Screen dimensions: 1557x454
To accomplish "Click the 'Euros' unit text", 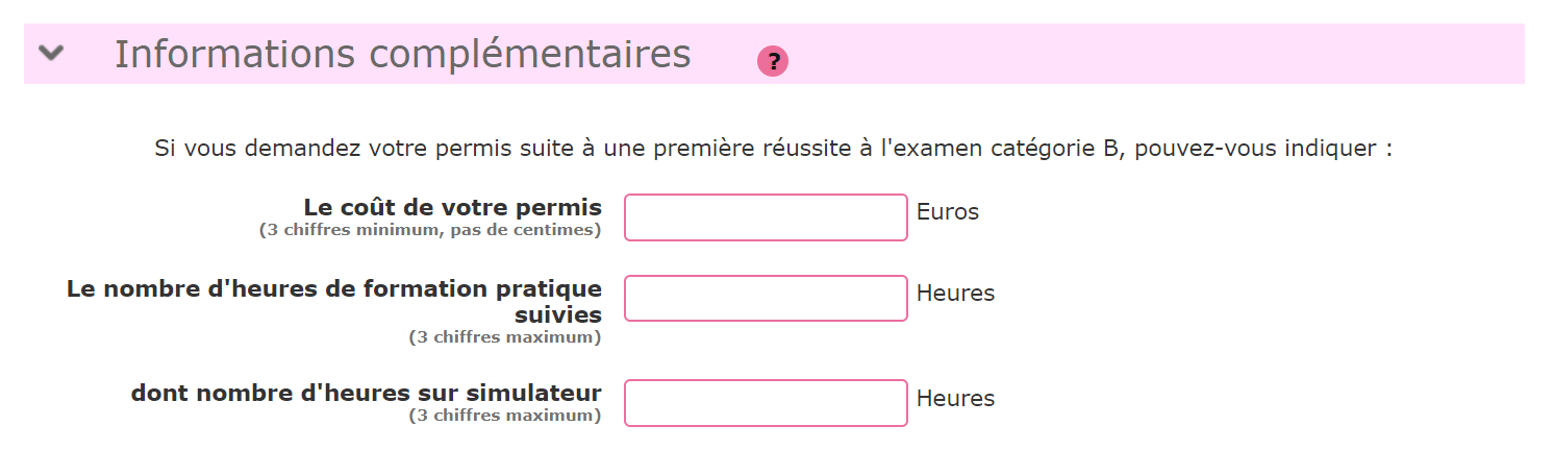I will (x=948, y=212).
